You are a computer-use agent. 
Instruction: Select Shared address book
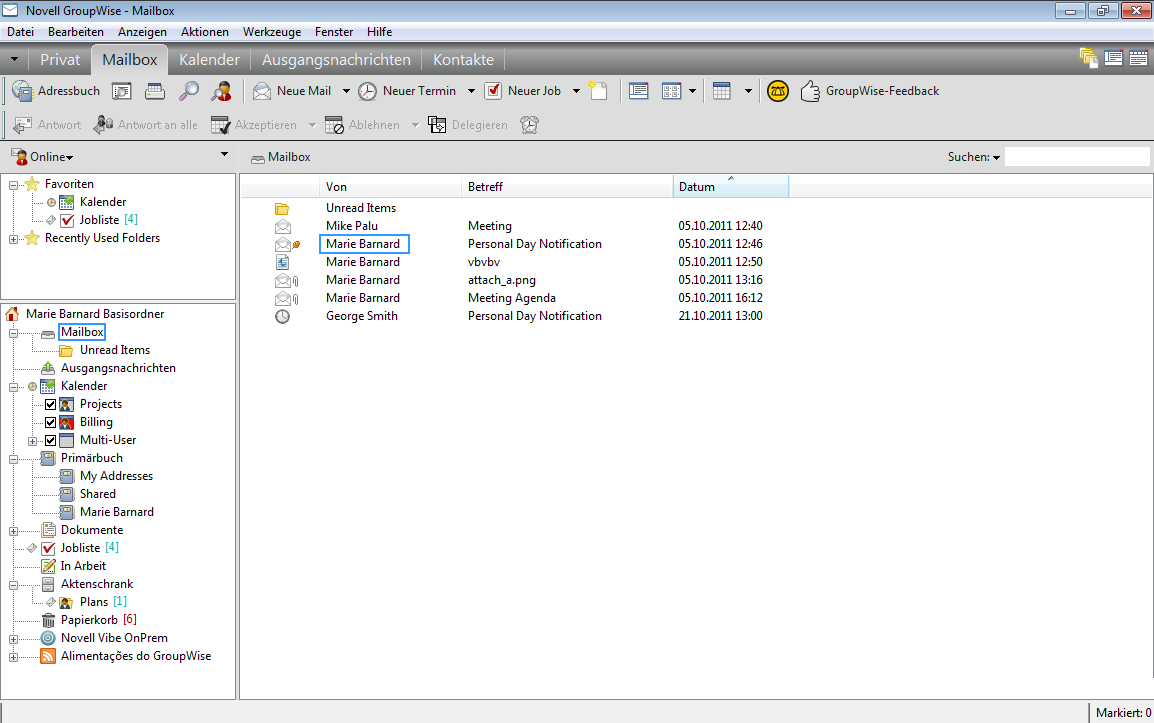tap(98, 494)
